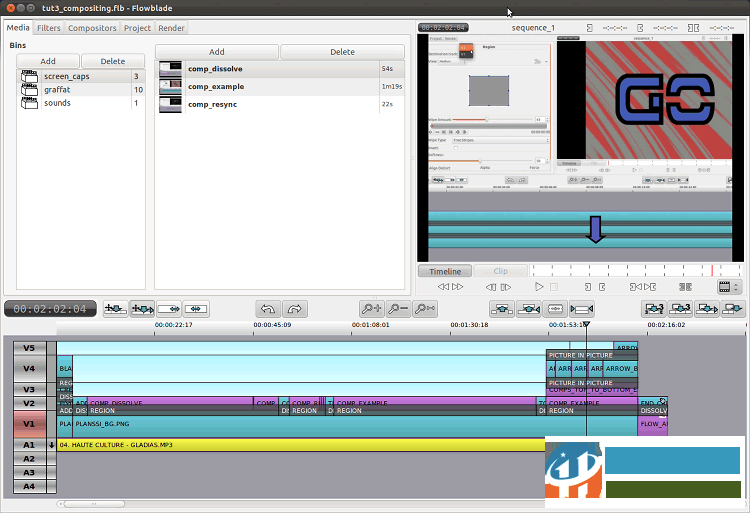
Task: Switch monitor to Clip display
Action: [500, 271]
